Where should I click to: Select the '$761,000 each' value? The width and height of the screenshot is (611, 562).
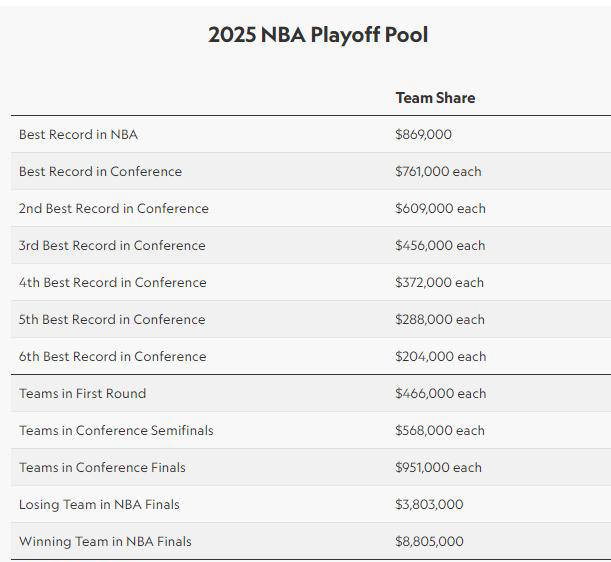coord(438,171)
